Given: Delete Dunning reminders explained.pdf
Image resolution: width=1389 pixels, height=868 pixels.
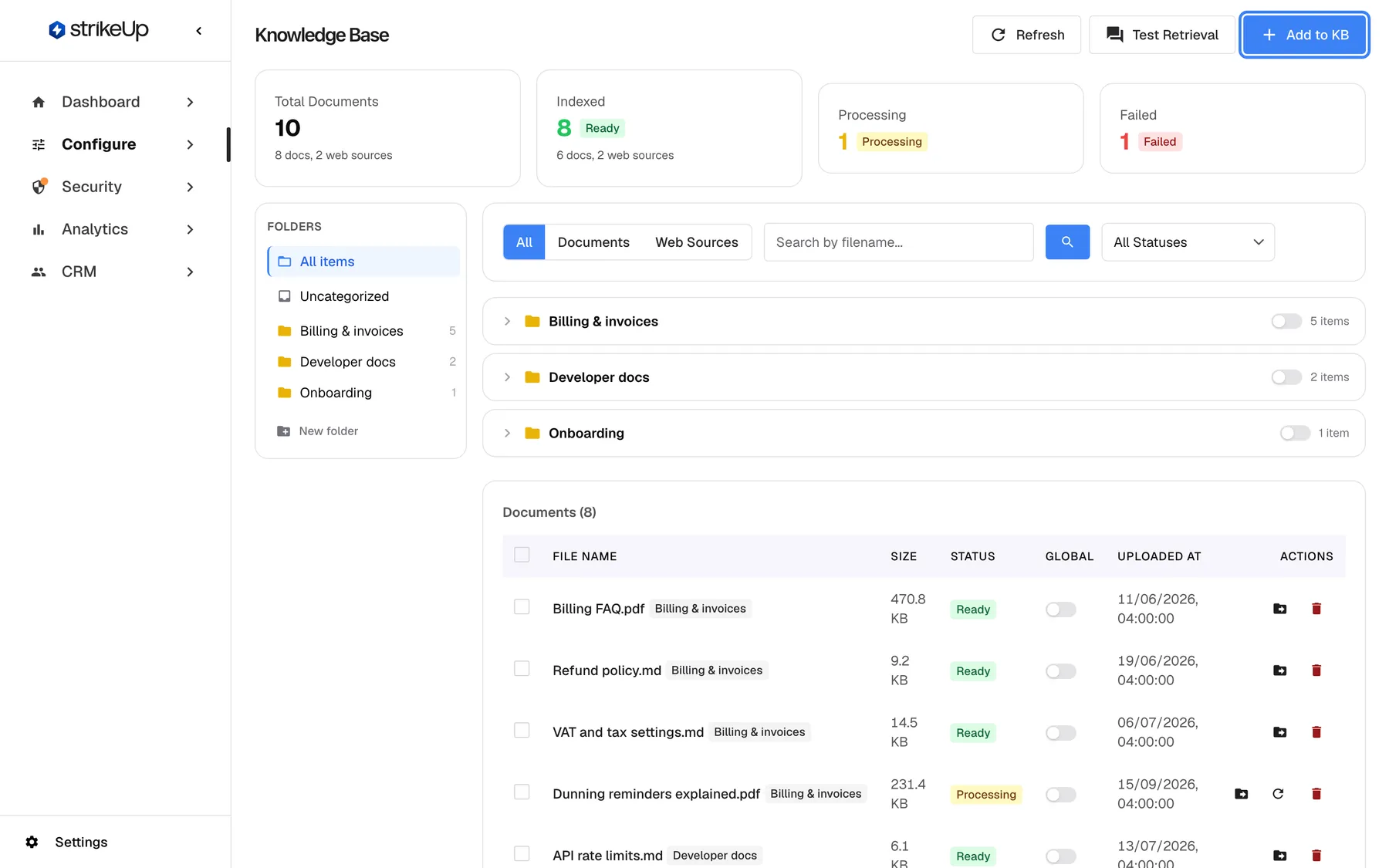Looking at the screenshot, I should [x=1316, y=794].
